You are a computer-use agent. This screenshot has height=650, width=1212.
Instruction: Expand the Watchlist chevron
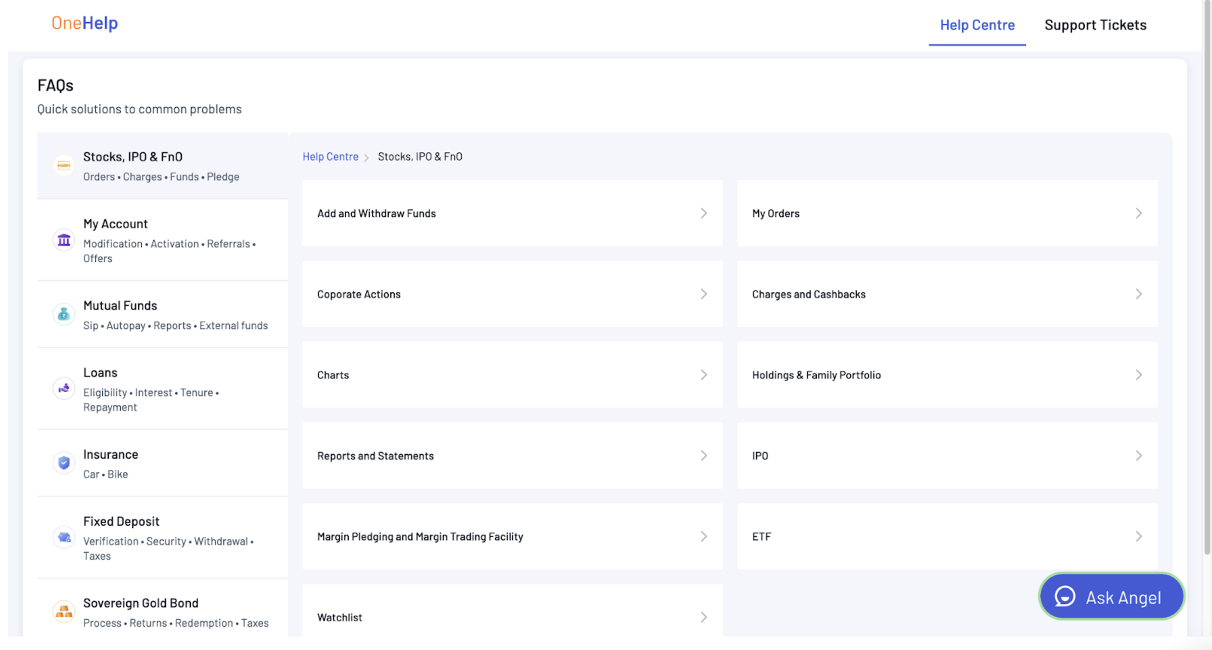pyautogui.click(x=703, y=617)
